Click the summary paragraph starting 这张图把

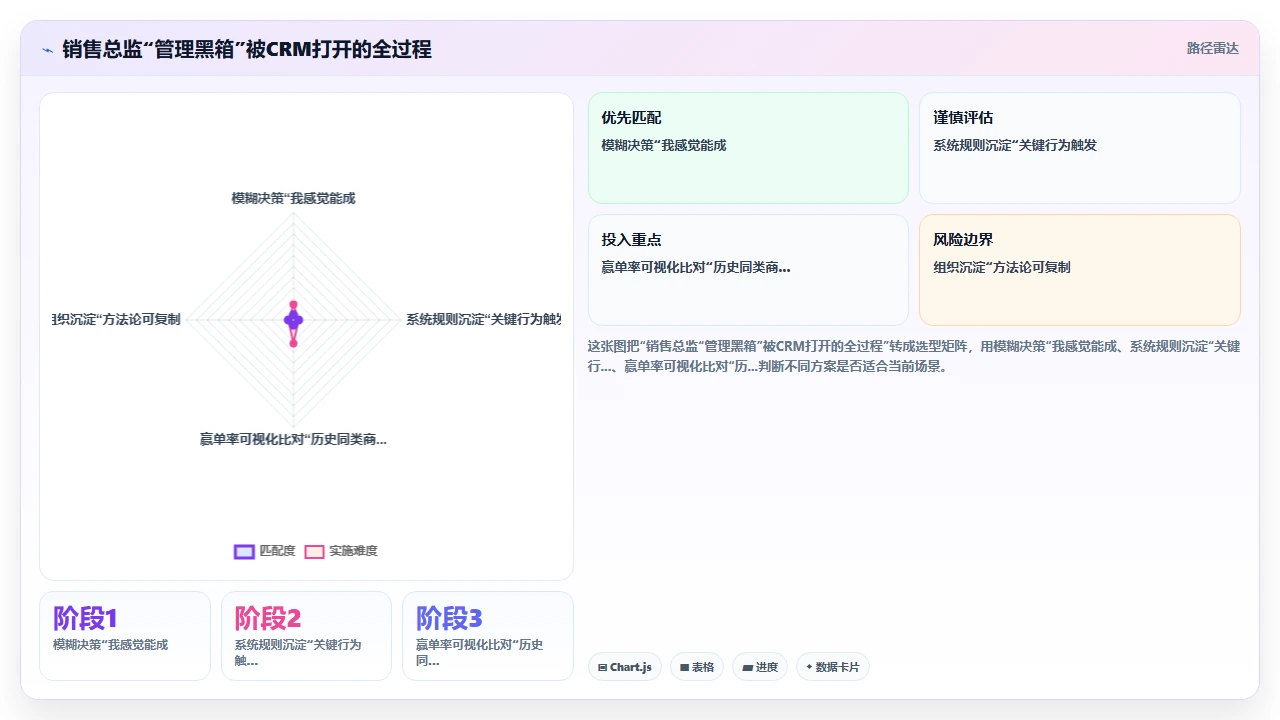pos(914,356)
